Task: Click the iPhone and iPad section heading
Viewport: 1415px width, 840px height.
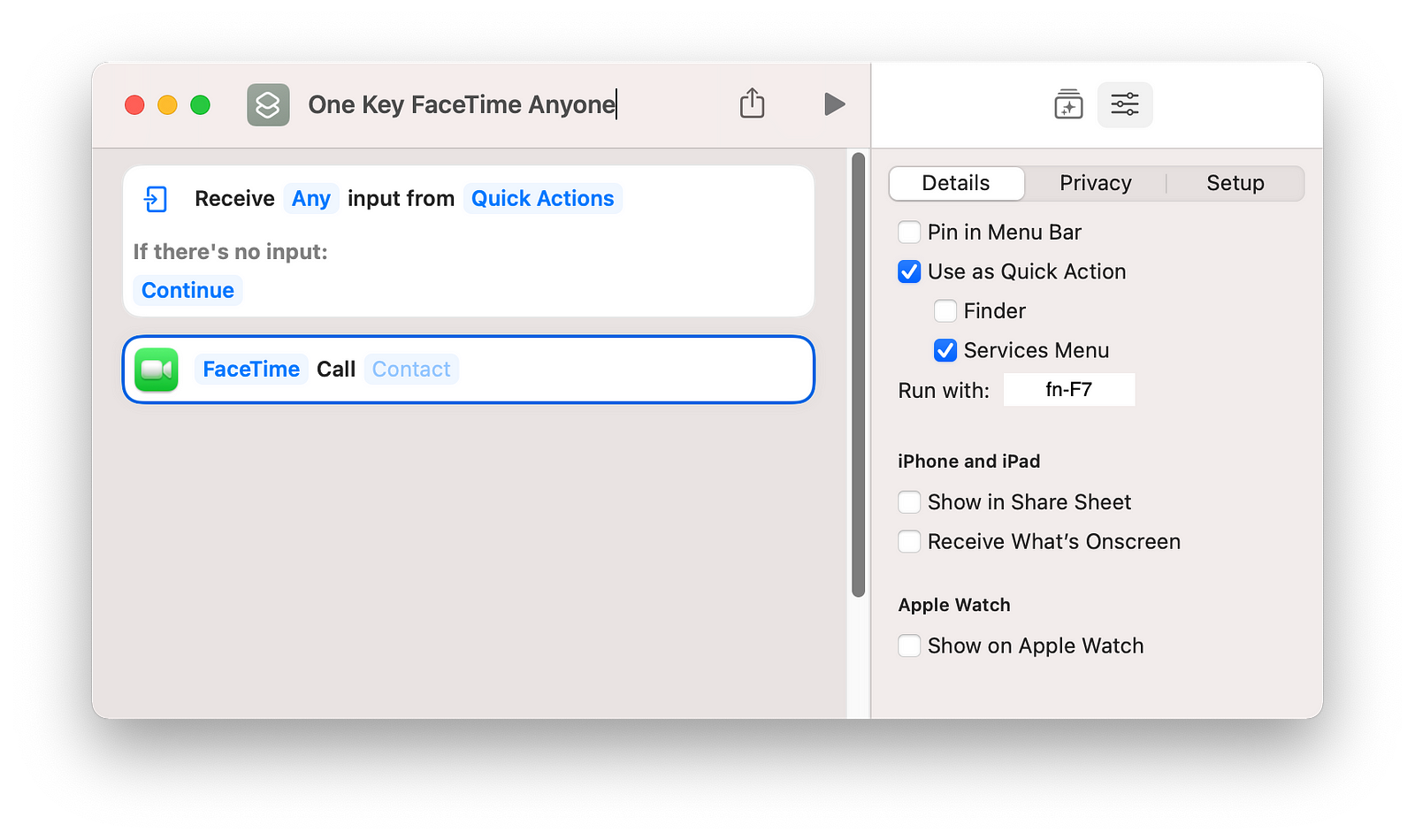Action: [969, 462]
